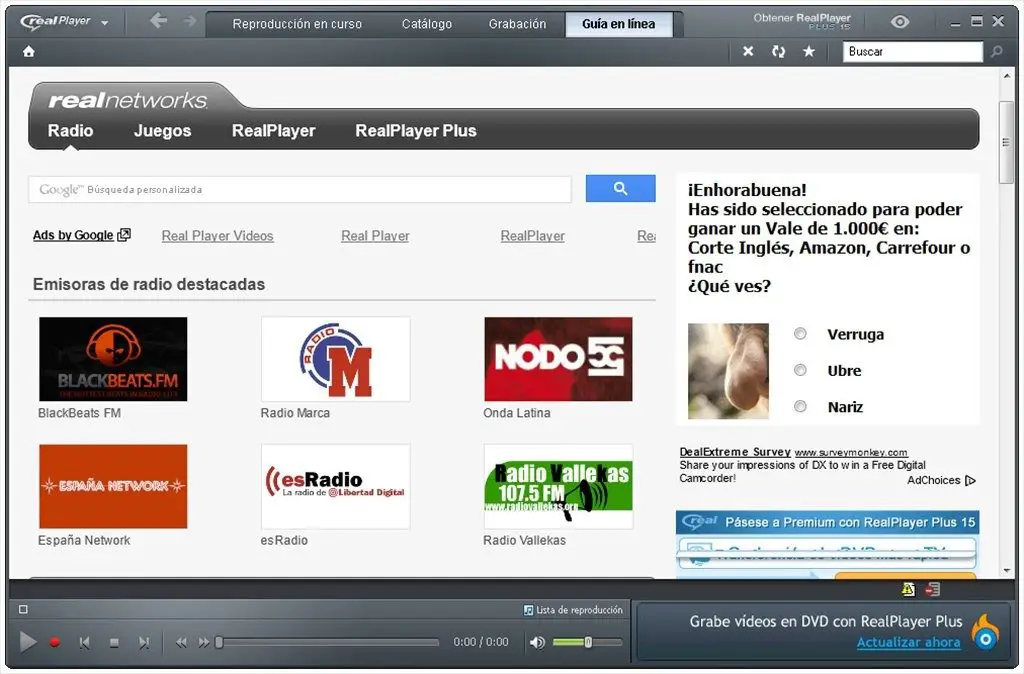Click Pásese a Premium con RealPlayer Plus 15 banner
The height and width of the screenshot is (674, 1024).
(x=827, y=522)
